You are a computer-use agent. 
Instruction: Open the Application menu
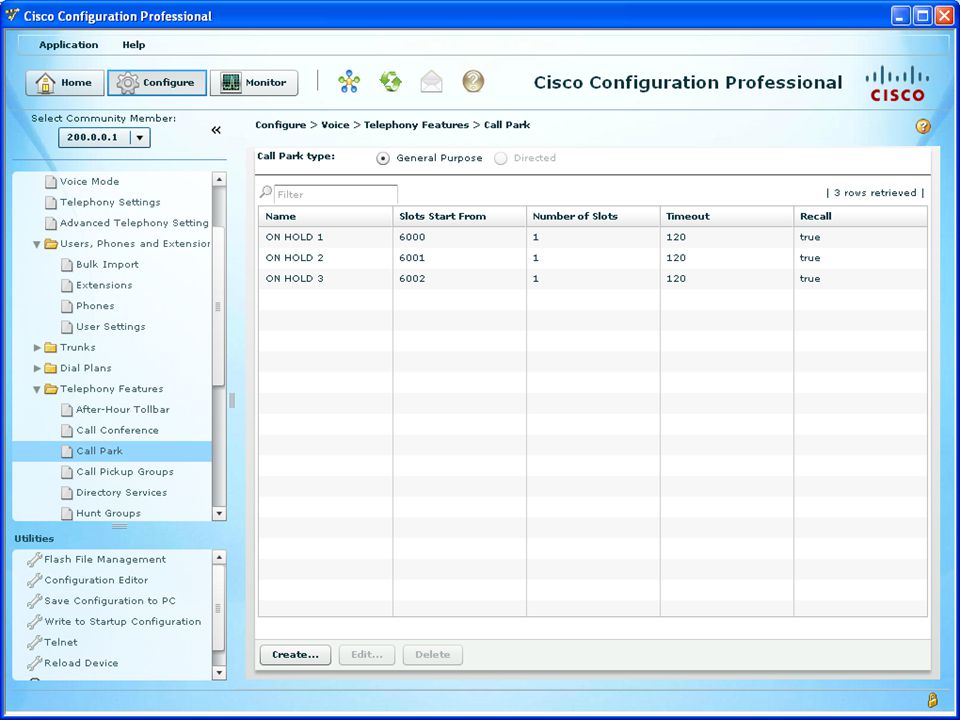pos(69,45)
